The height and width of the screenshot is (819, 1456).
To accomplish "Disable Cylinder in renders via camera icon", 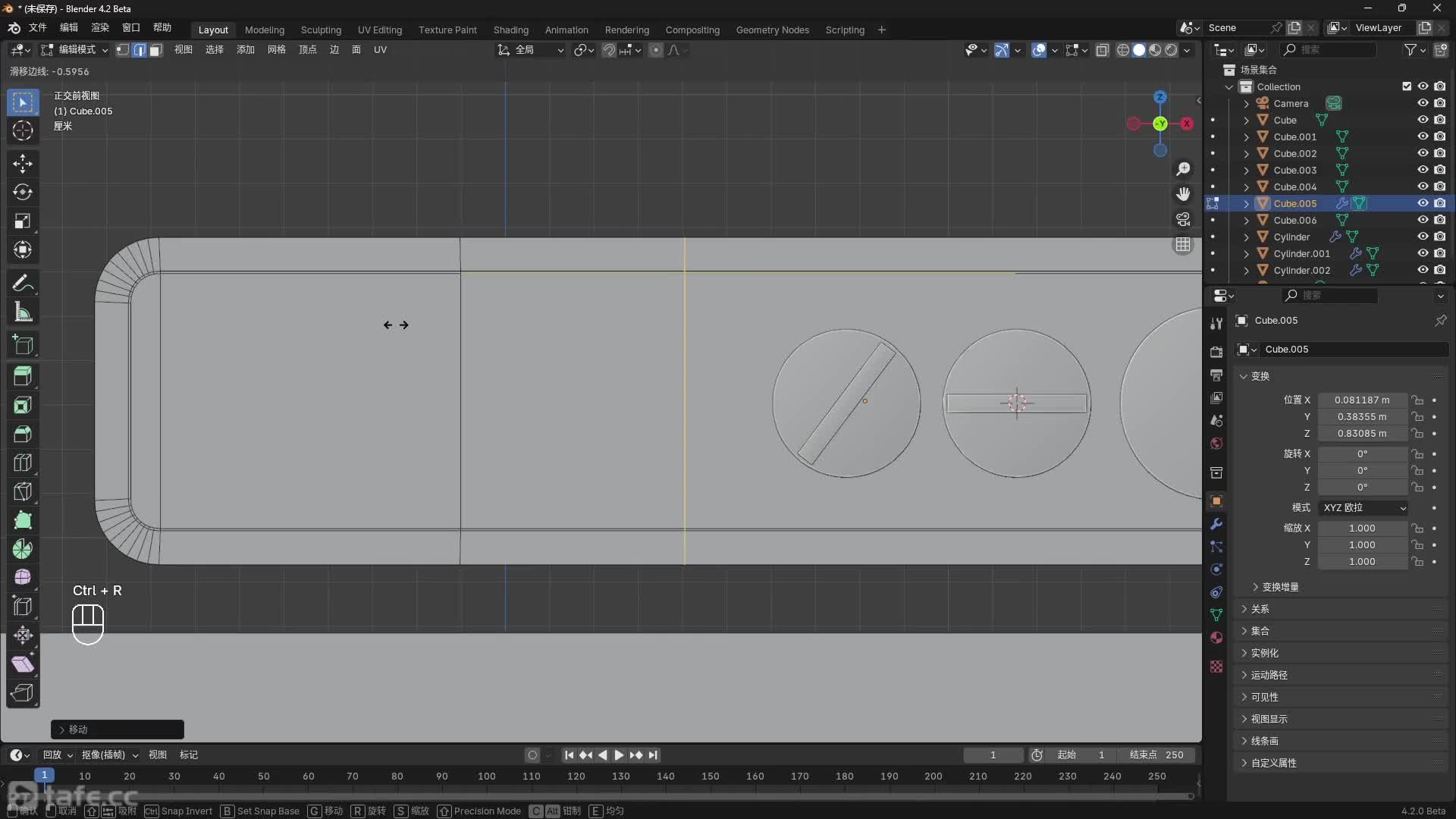I will click(x=1439, y=237).
